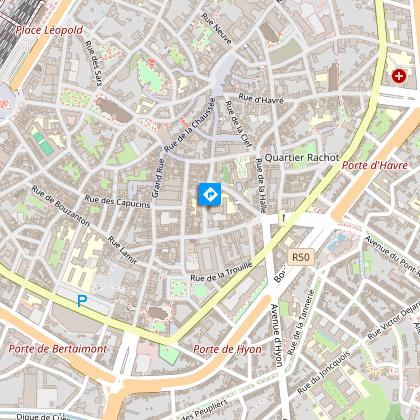Click the Rue de la Halle label

261,186
